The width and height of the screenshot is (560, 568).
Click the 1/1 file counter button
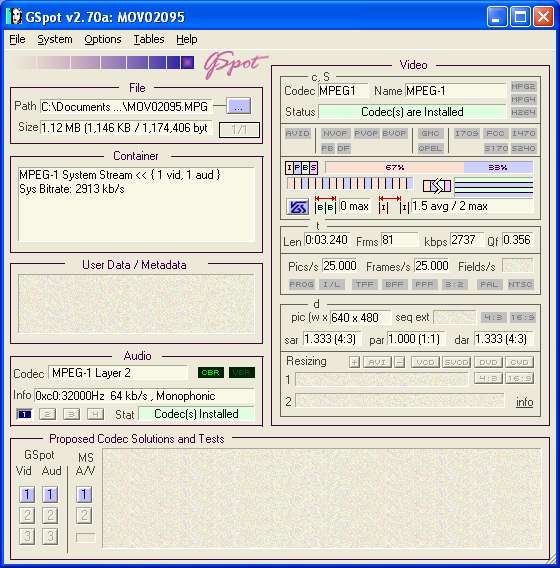(x=239, y=130)
